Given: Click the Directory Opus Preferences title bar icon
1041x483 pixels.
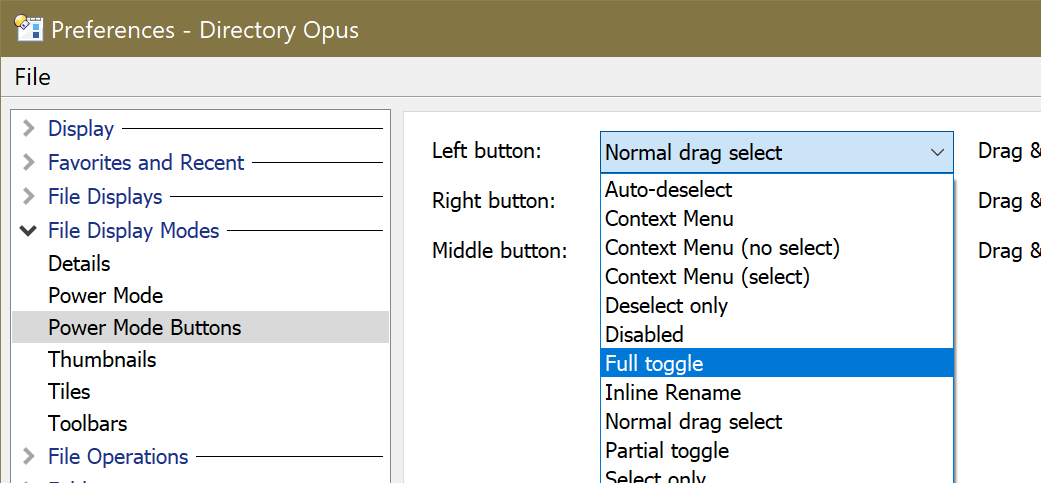Looking at the screenshot, I should tap(29, 28).
